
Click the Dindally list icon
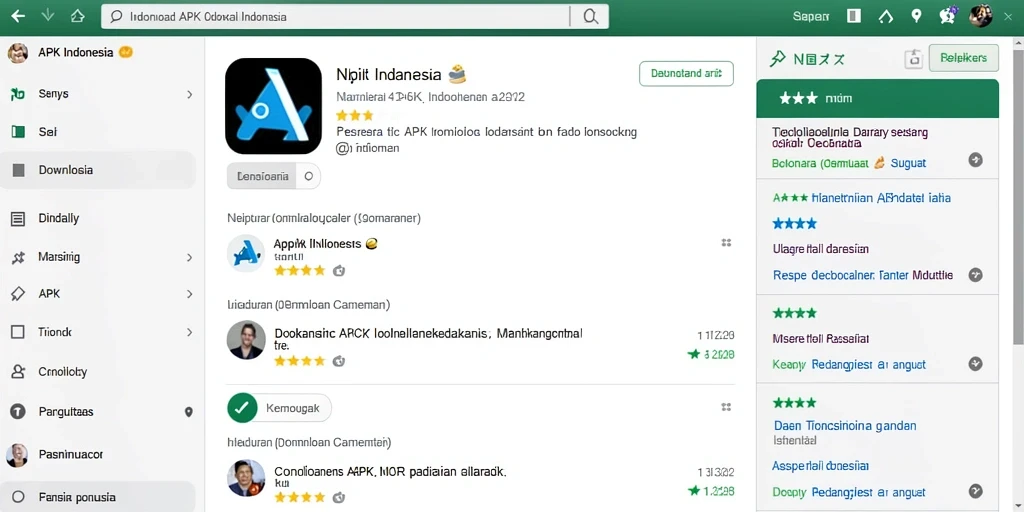pos(18,219)
